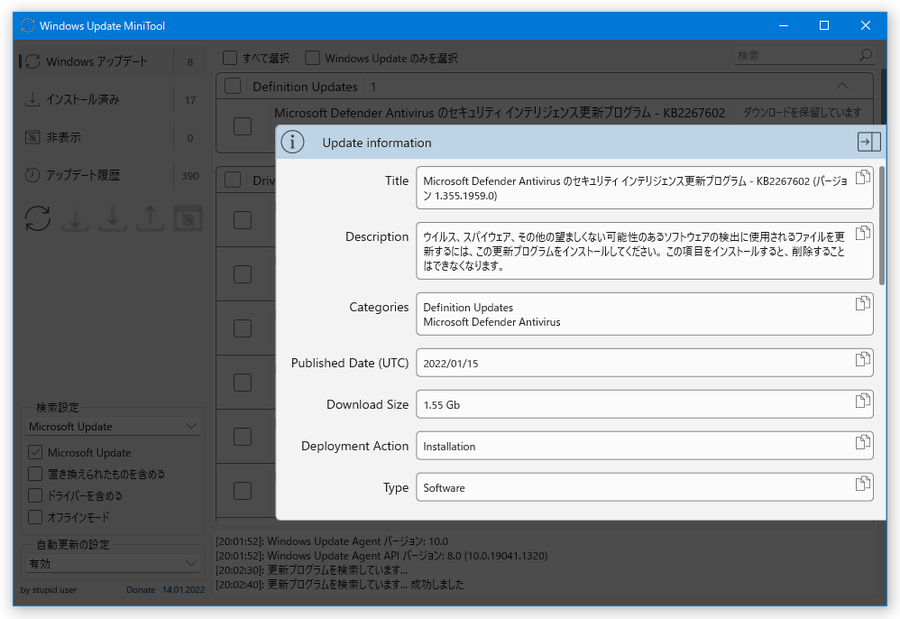Click the download-only arrow icon in toolbar
The width and height of the screenshot is (900, 619).
coord(75,218)
